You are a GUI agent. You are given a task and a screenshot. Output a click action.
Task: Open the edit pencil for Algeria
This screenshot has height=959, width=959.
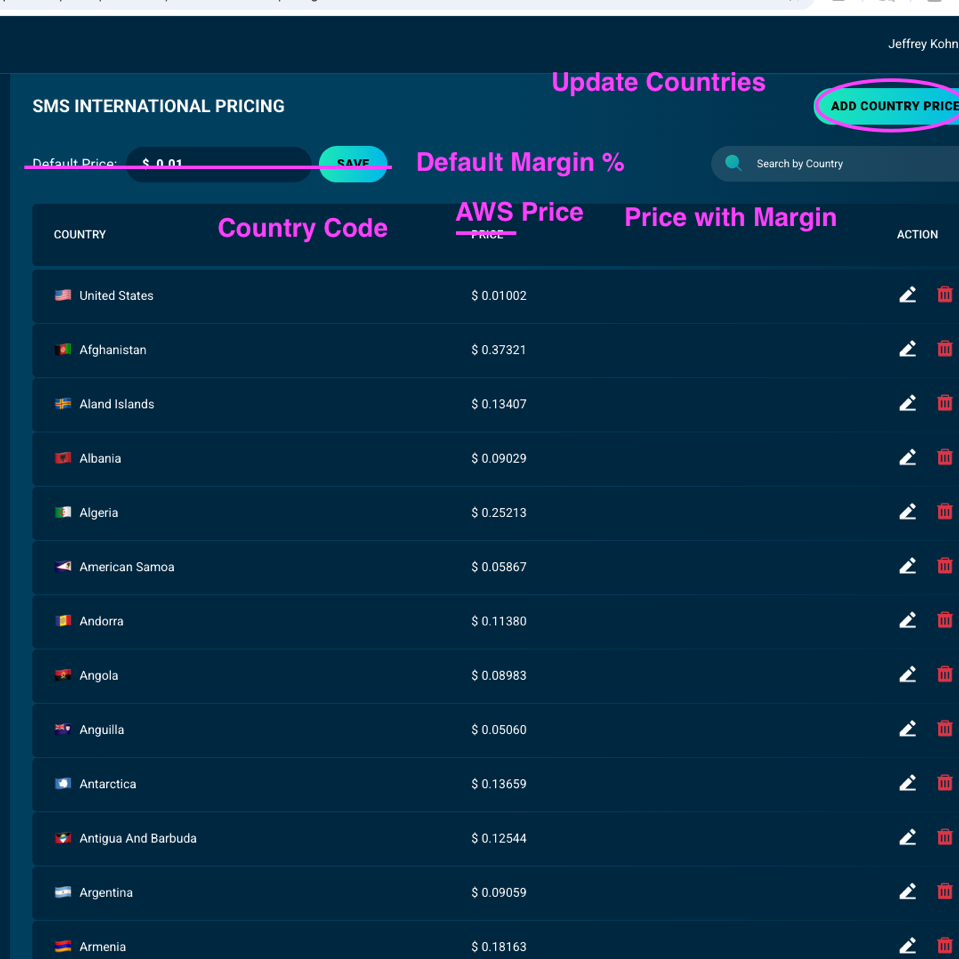tap(907, 512)
